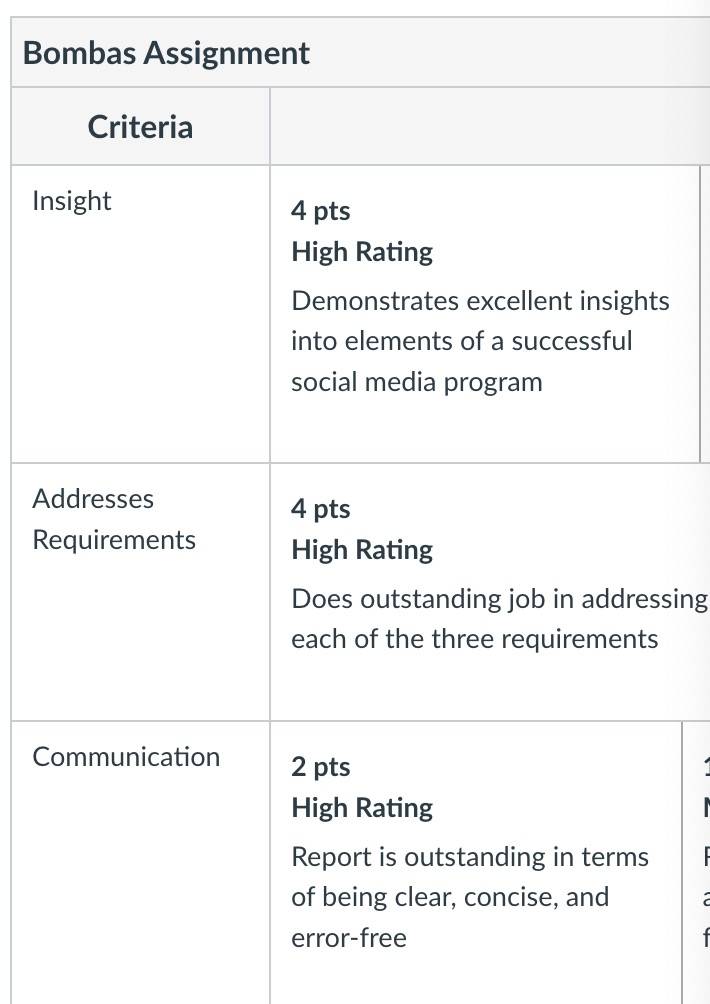Click the 'error-free' text in Communication

click(349, 938)
